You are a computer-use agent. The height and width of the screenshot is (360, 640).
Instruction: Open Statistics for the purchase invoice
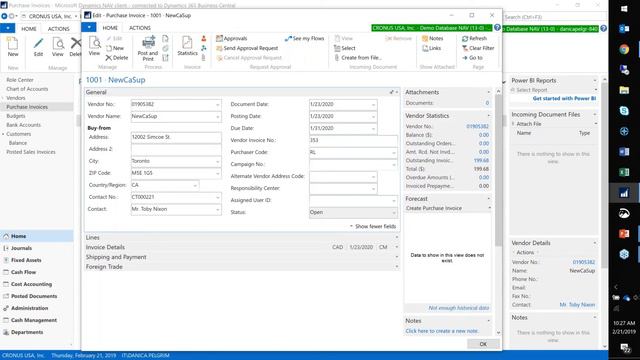click(x=187, y=46)
